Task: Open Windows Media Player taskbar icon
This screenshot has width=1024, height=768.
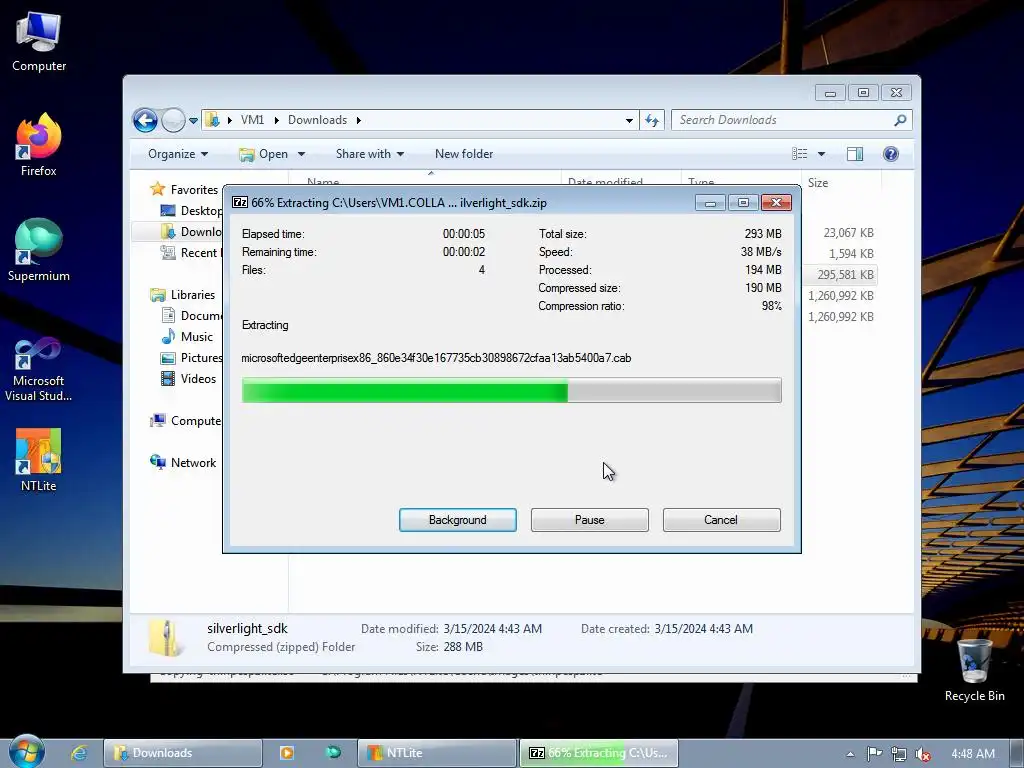Action: click(x=287, y=753)
